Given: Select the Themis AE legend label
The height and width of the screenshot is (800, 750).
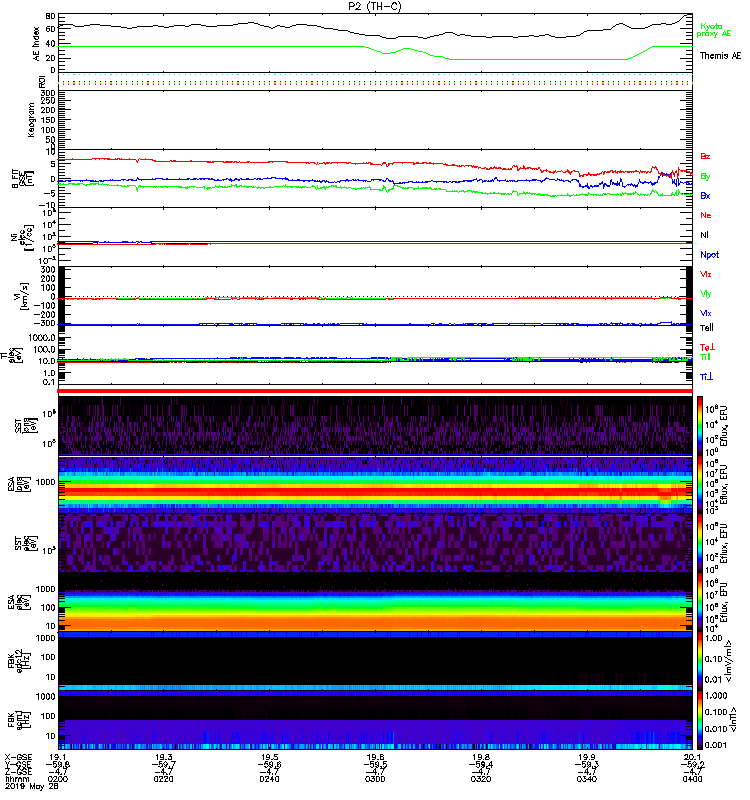Looking at the screenshot, I should (720, 56).
